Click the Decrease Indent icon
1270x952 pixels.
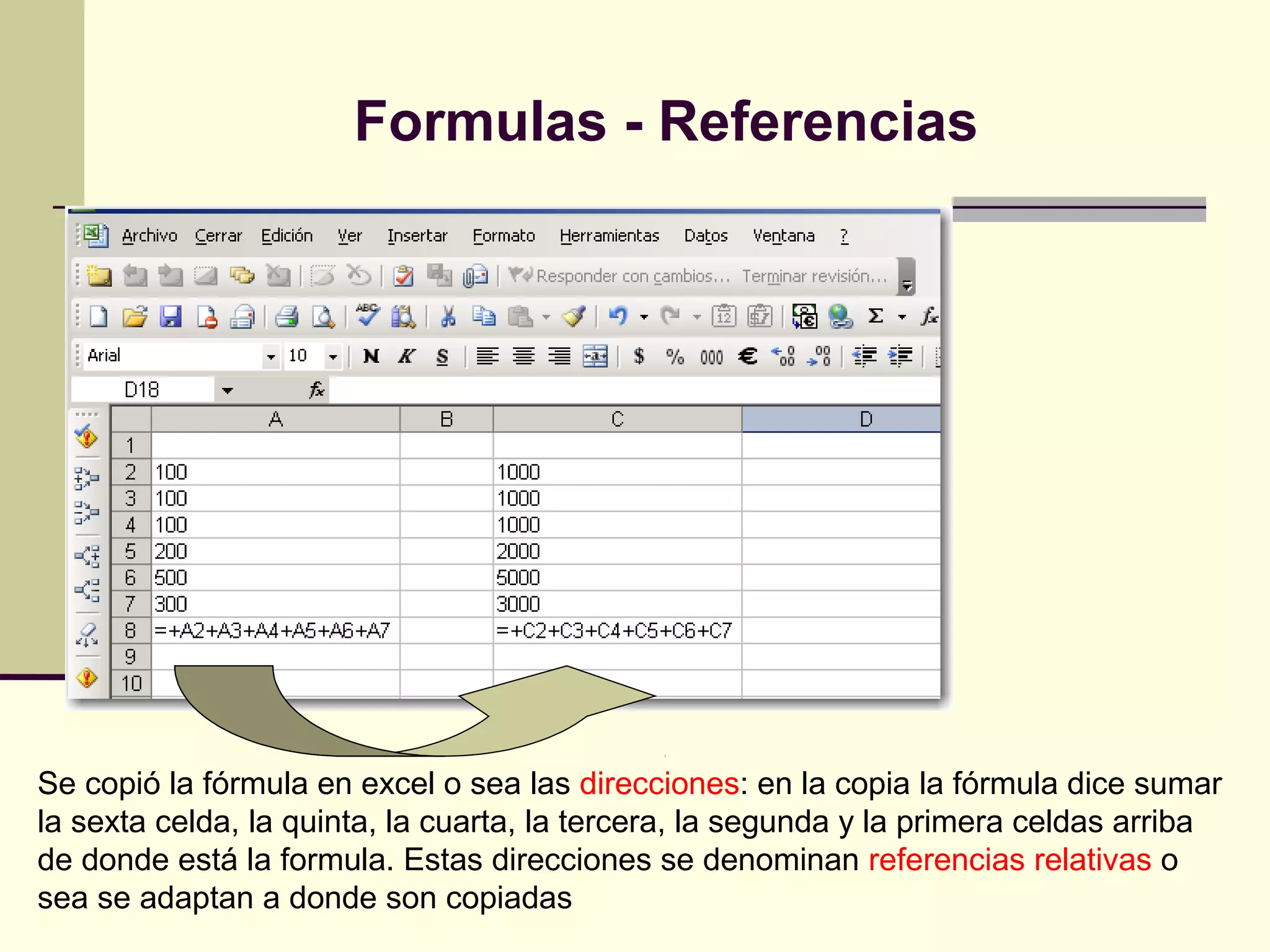click(864, 356)
